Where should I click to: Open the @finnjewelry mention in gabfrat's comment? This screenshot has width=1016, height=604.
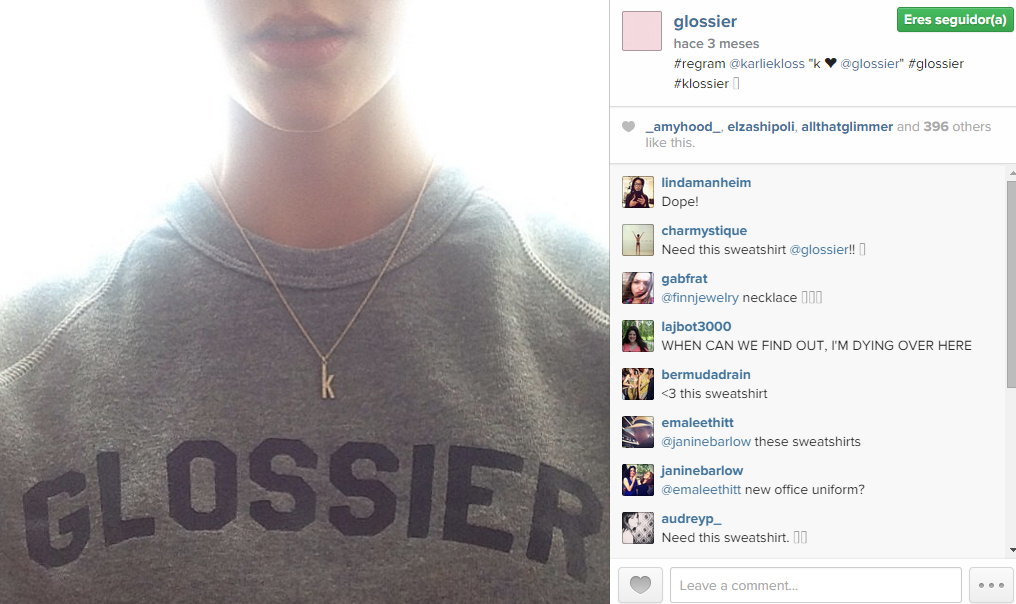[700, 297]
